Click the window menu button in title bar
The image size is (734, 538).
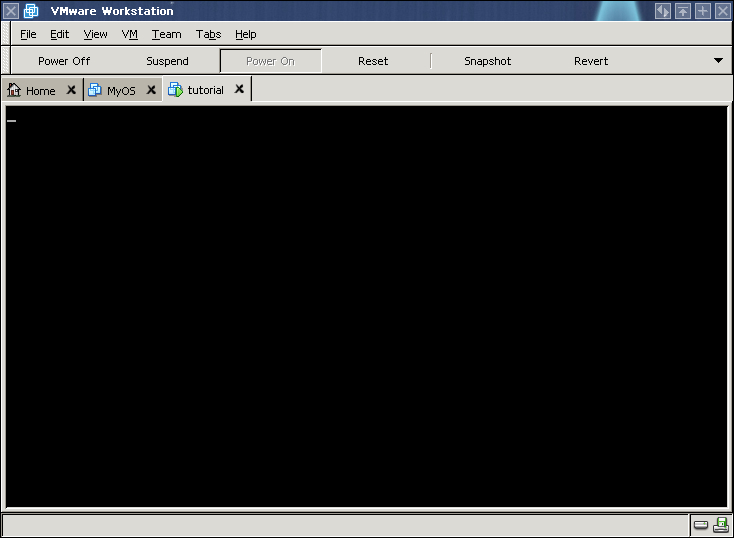point(11,10)
